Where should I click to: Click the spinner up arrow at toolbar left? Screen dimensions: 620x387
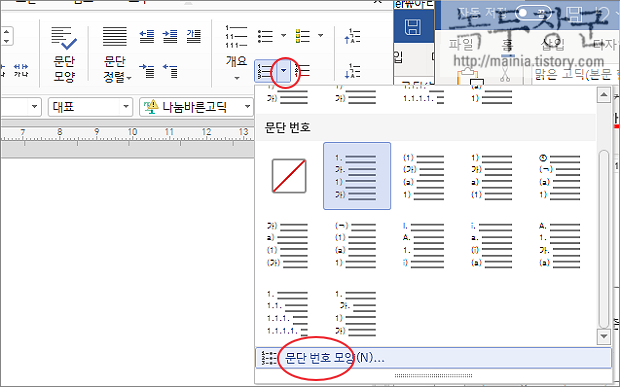click(6, 32)
